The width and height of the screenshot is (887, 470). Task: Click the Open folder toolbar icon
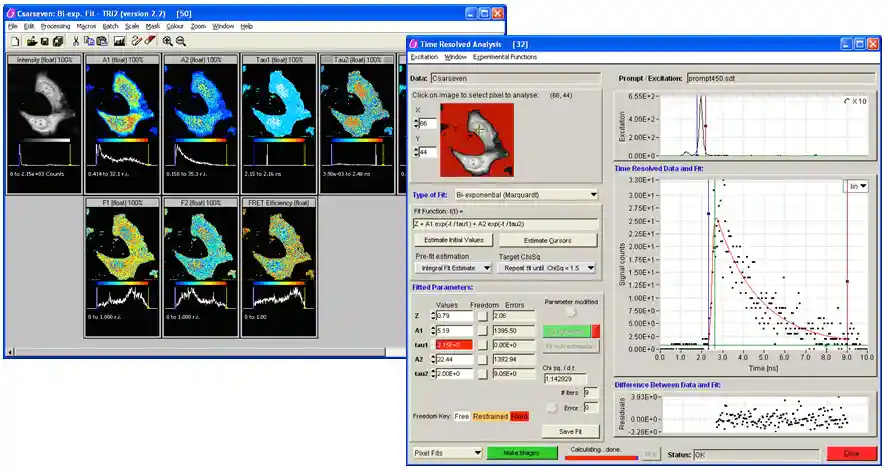[31, 41]
